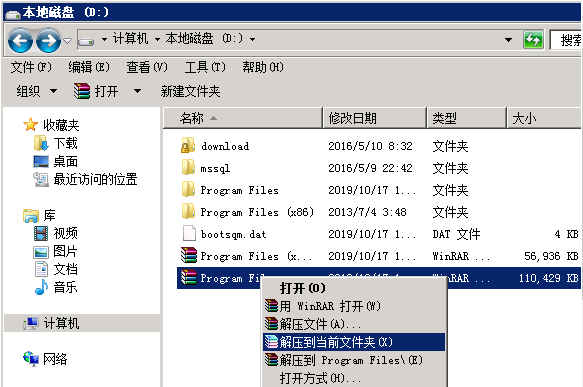This screenshot has height=387, width=583.
Task: Open the 查看(V) menu
Action: click(x=147, y=67)
